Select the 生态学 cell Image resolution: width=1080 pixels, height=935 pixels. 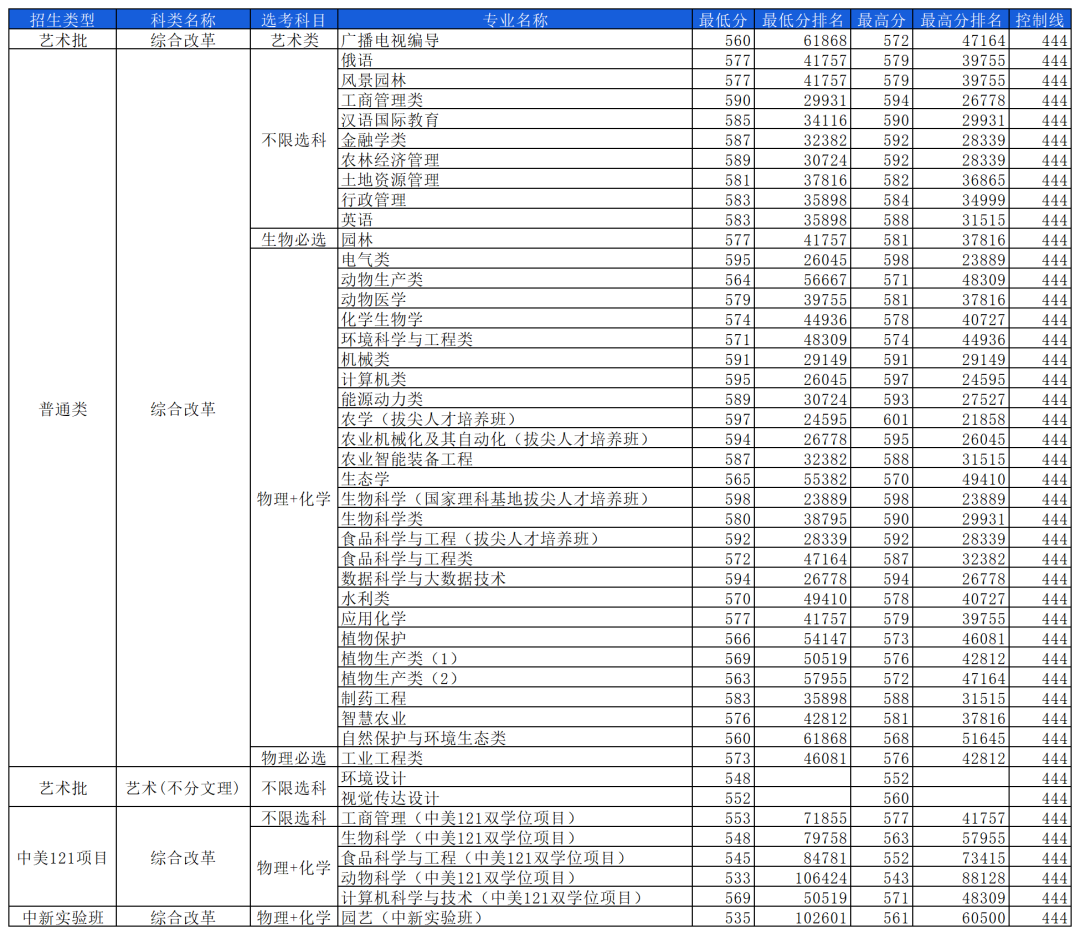click(515, 479)
